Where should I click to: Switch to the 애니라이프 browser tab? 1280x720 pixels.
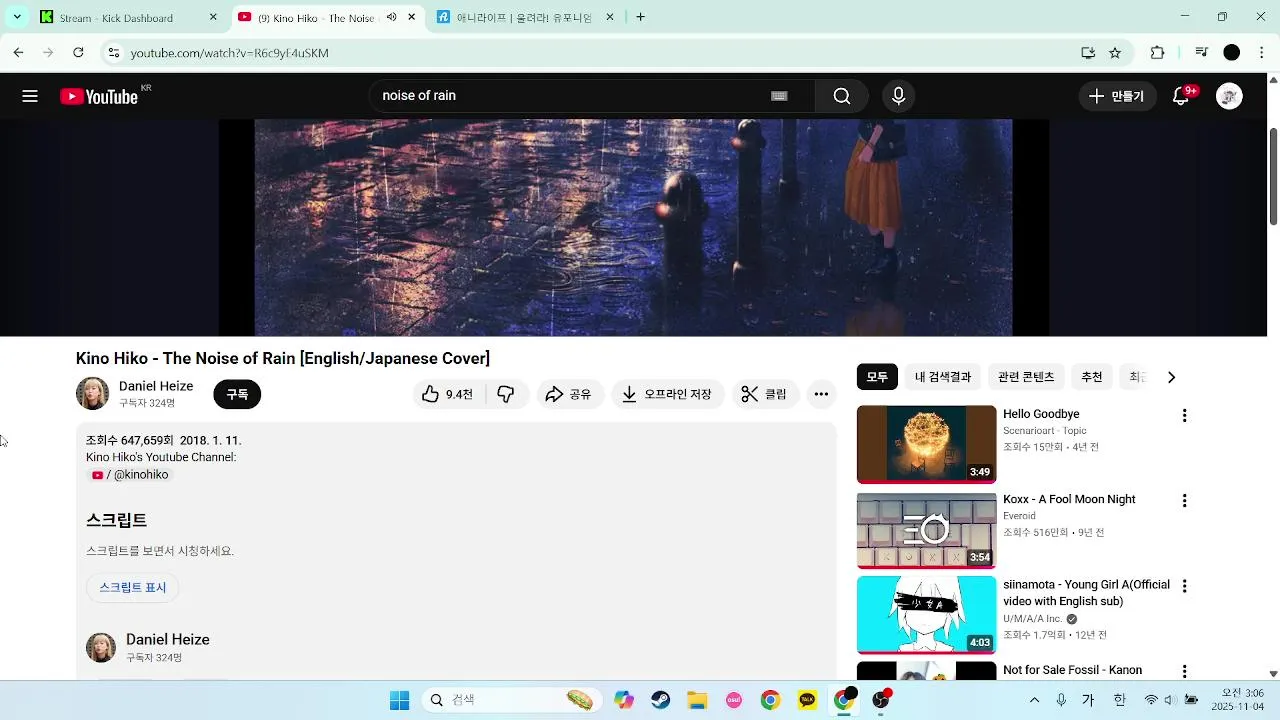(x=524, y=18)
